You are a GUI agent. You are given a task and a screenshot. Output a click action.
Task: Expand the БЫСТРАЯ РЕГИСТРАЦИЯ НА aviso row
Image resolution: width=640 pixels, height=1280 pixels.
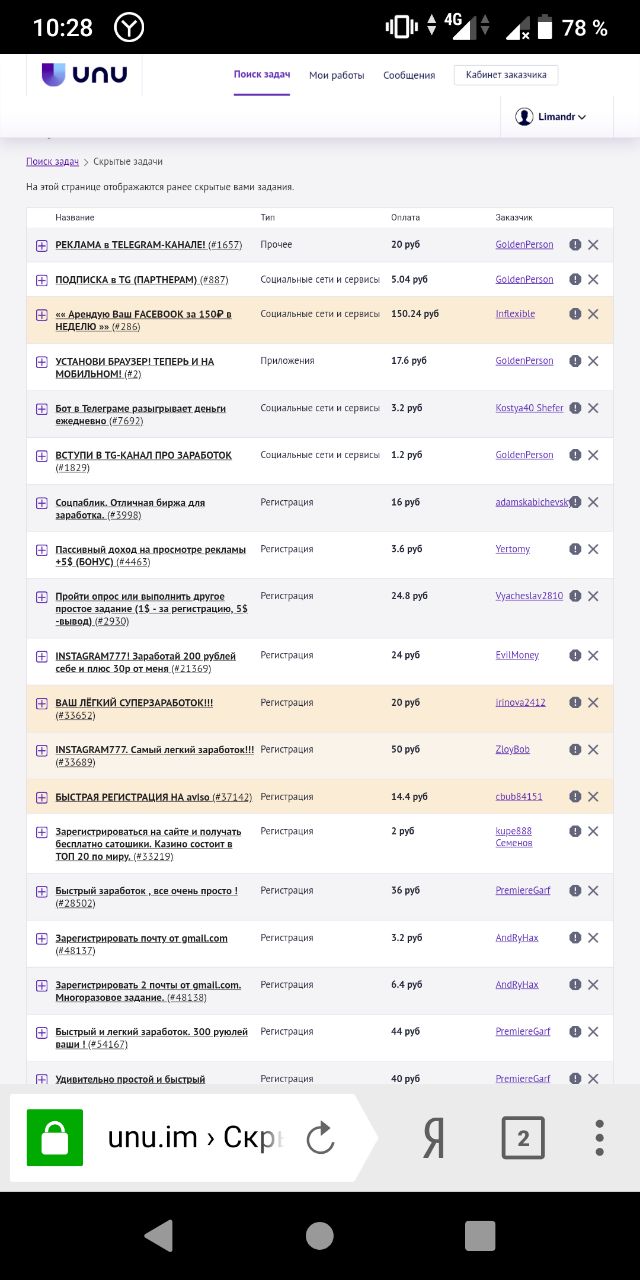tap(42, 798)
